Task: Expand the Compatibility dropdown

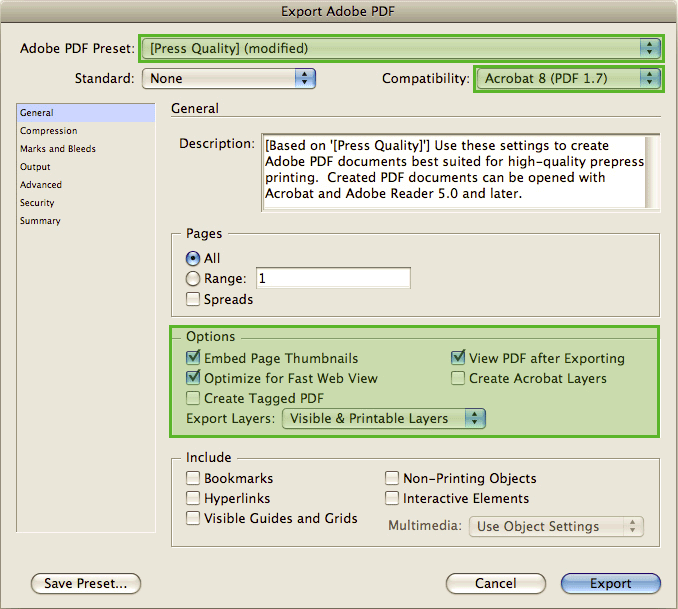Action: click(x=567, y=78)
